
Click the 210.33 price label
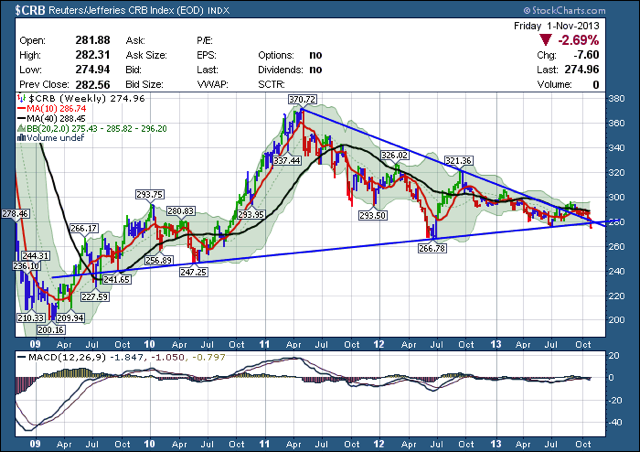click(31, 318)
